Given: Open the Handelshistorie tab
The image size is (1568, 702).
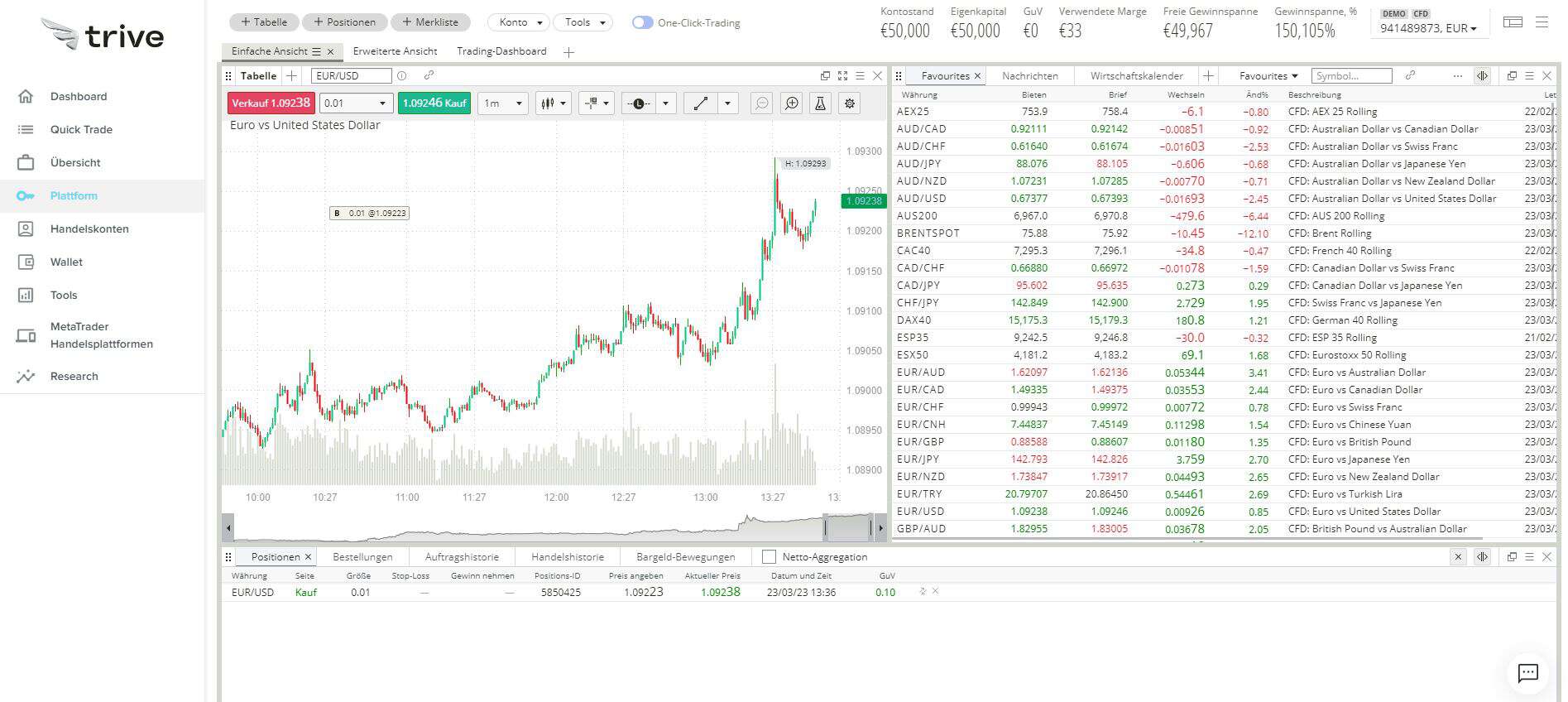Looking at the screenshot, I should (568, 557).
